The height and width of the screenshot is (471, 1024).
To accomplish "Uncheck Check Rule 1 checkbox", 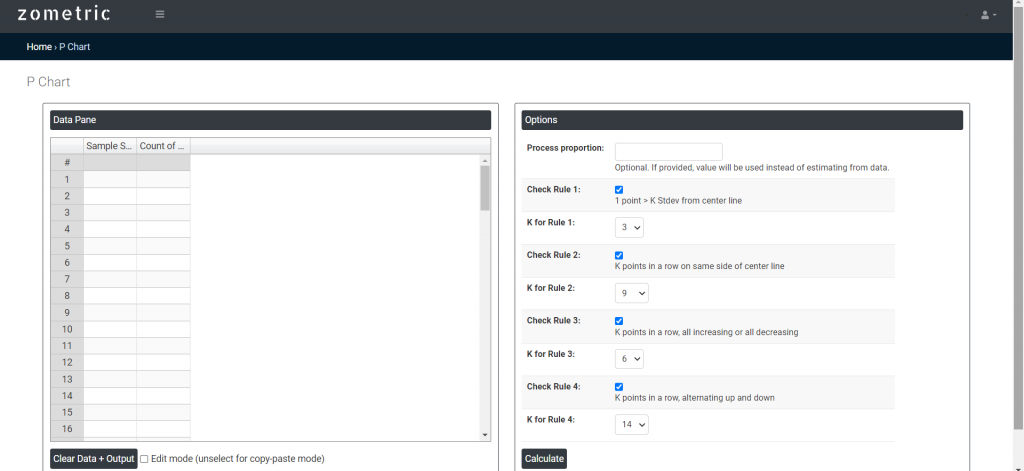I will tap(619, 189).
